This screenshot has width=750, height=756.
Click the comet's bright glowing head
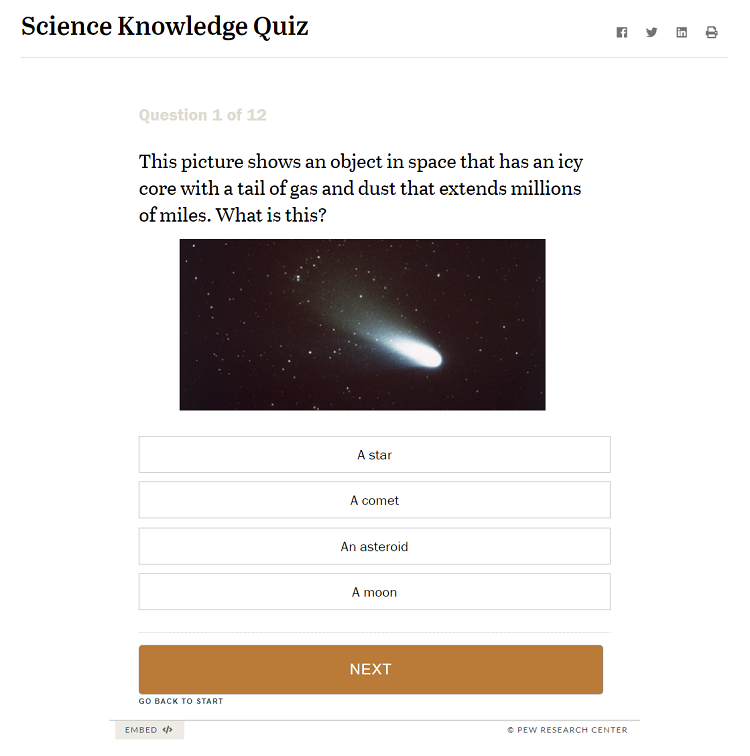point(420,352)
